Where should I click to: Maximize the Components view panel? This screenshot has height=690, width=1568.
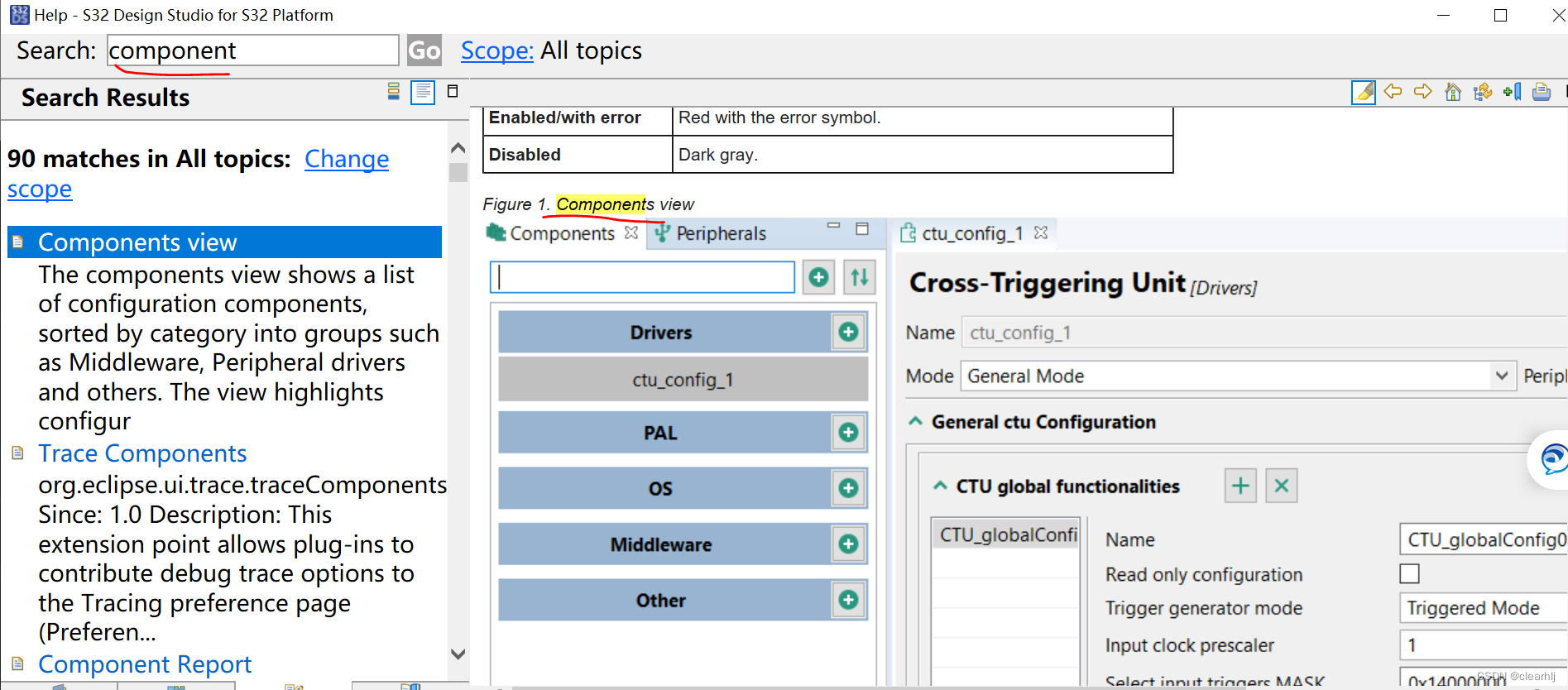tap(862, 228)
